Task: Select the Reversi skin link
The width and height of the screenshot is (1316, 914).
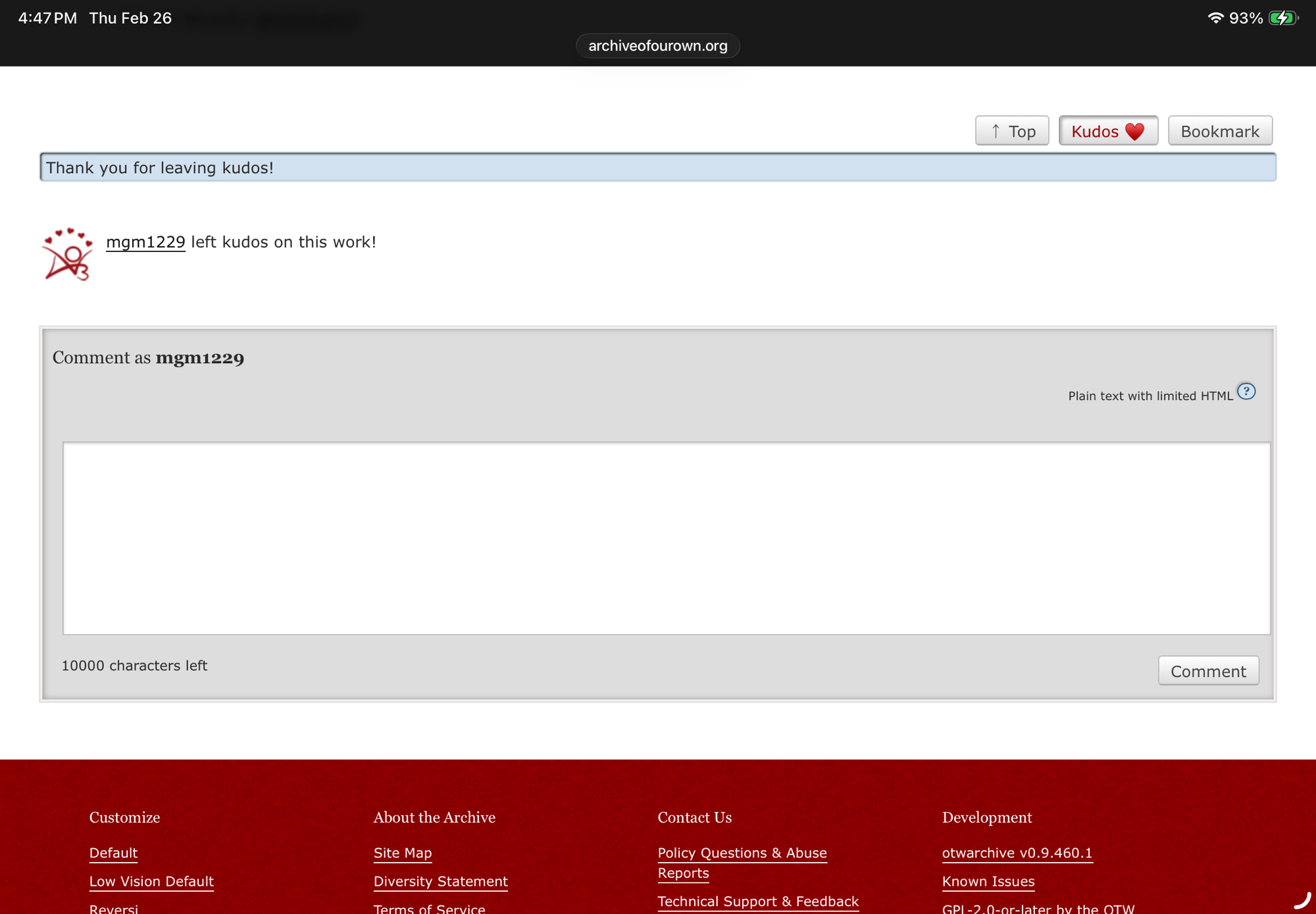Action: tap(114, 908)
